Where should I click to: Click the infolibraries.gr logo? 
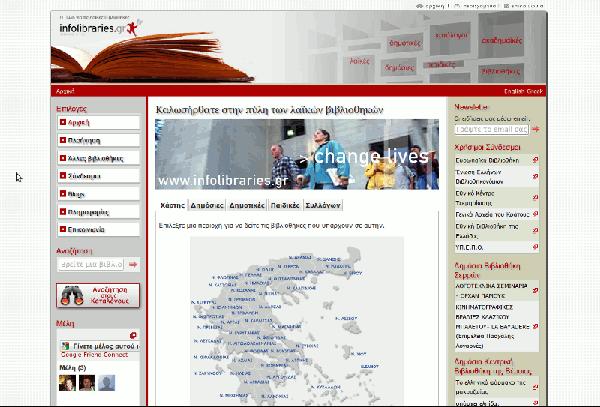click(x=100, y=28)
